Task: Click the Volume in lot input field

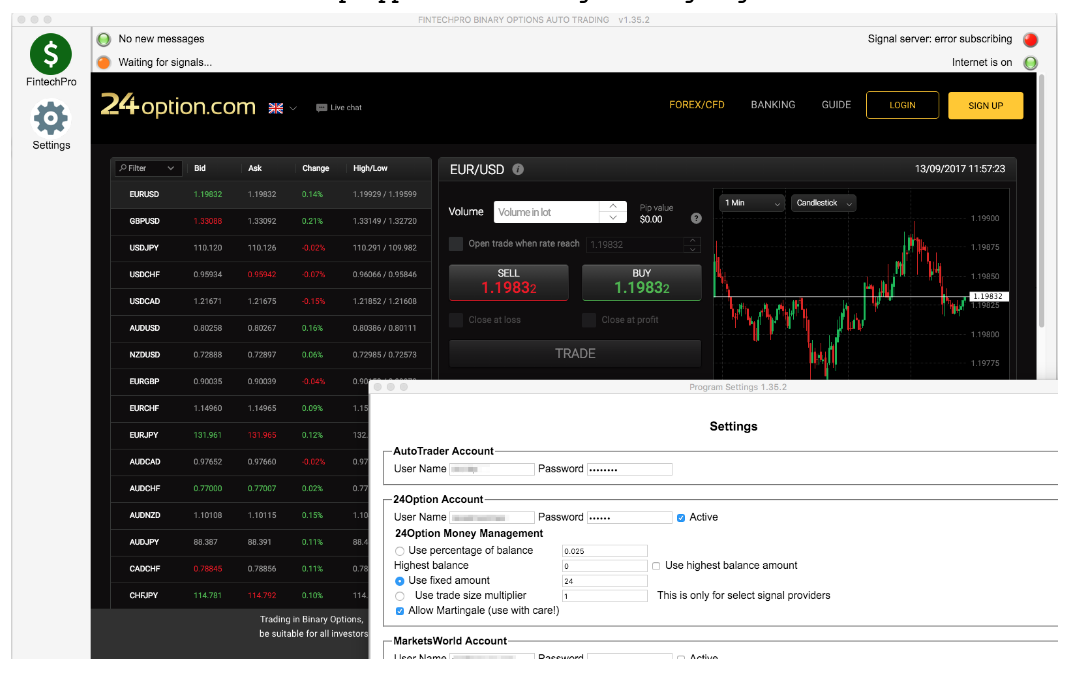Action: click(547, 212)
